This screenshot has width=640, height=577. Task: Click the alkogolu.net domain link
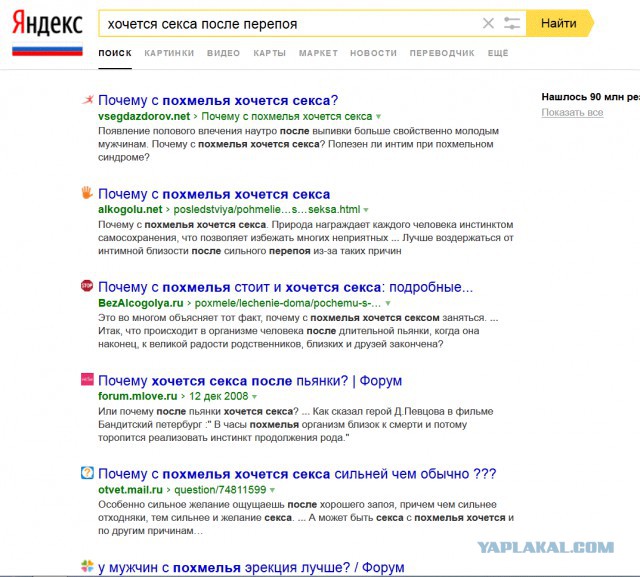point(130,209)
